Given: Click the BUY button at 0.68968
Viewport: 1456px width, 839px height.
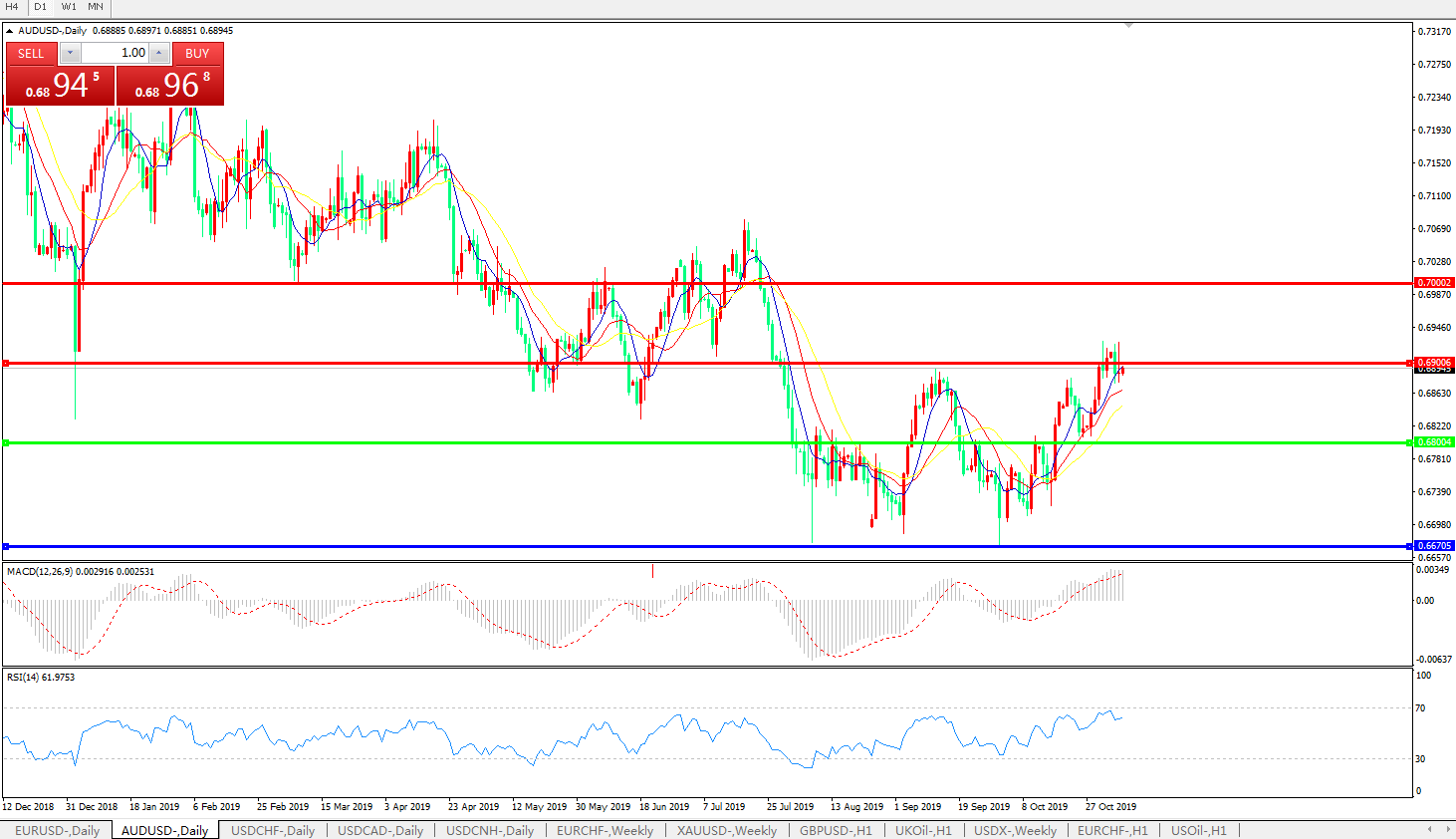Looking at the screenshot, I should point(170,85).
